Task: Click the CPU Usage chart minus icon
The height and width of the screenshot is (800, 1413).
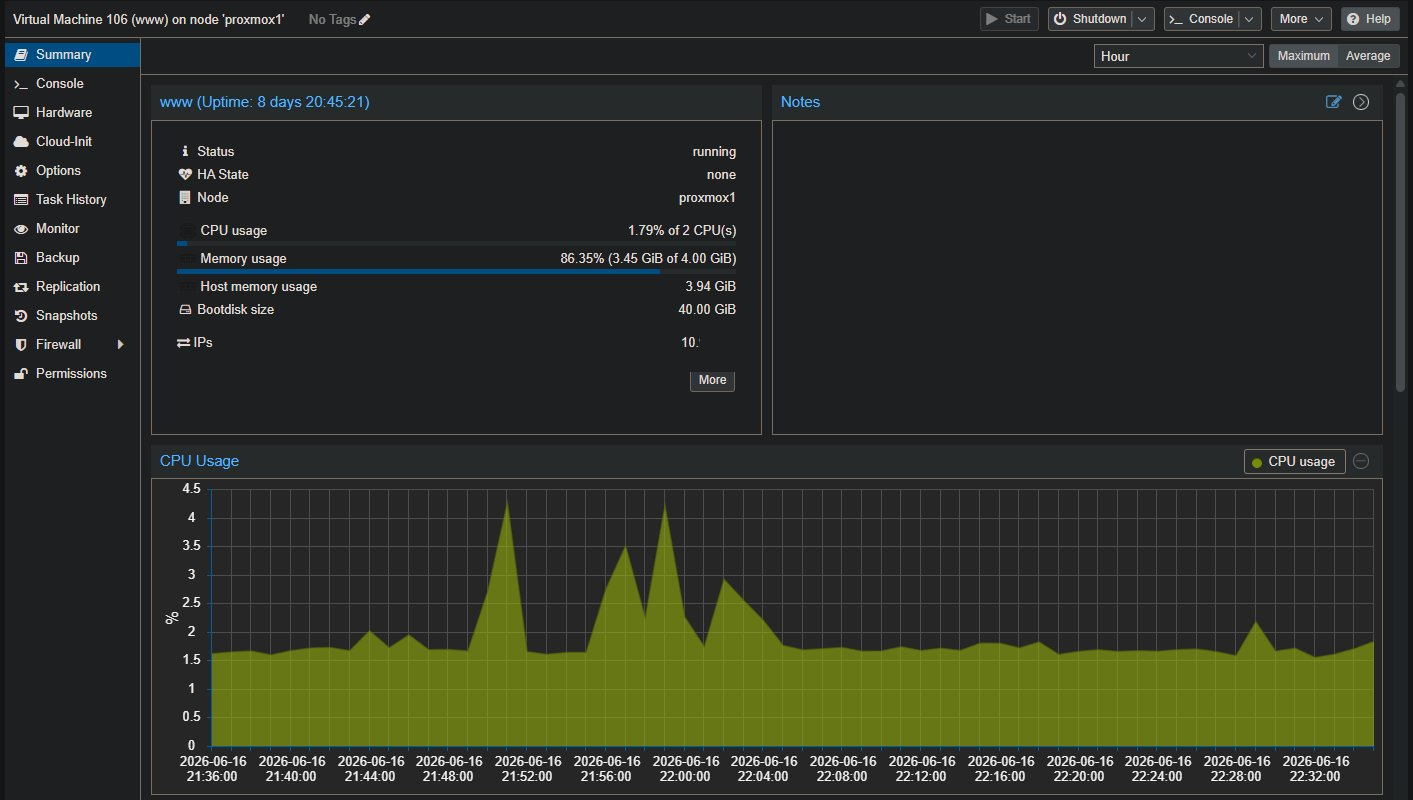Action: [1361, 461]
